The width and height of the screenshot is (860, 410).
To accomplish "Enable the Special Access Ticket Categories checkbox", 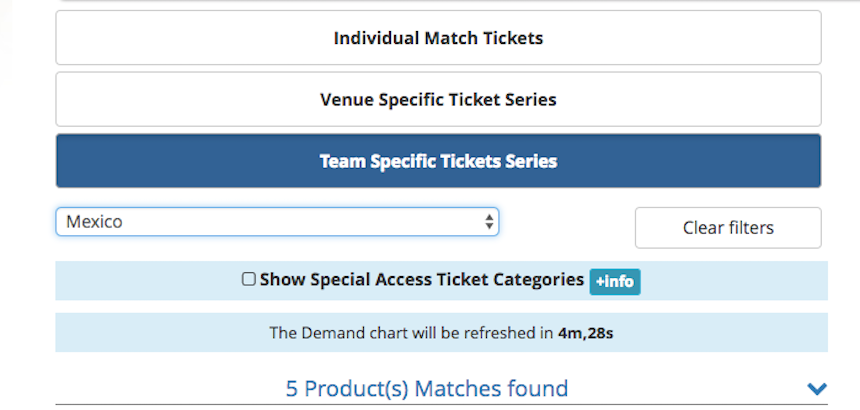I will pyautogui.click(x=249, y=280).
